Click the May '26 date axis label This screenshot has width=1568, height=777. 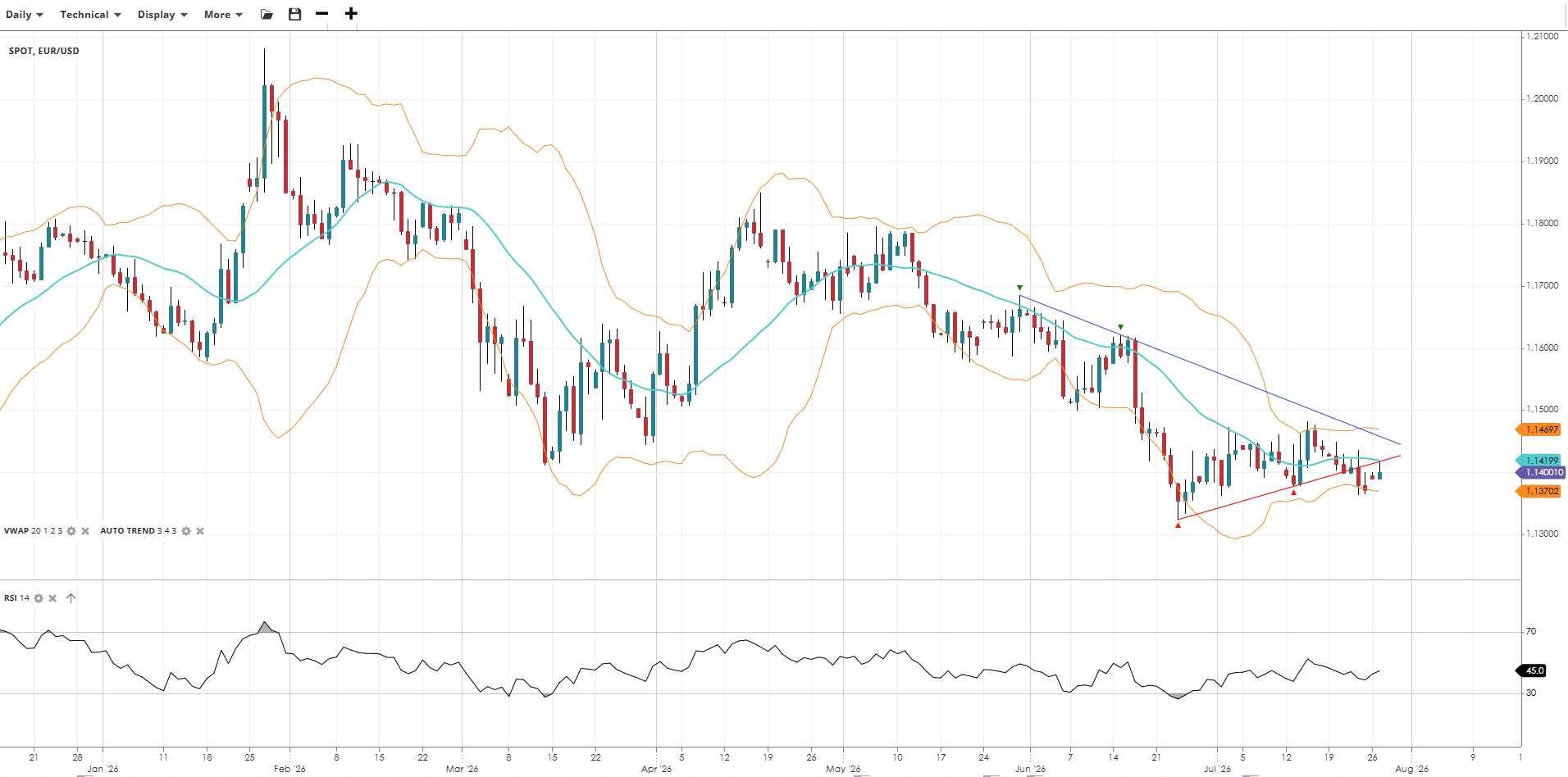click(843, 769)
